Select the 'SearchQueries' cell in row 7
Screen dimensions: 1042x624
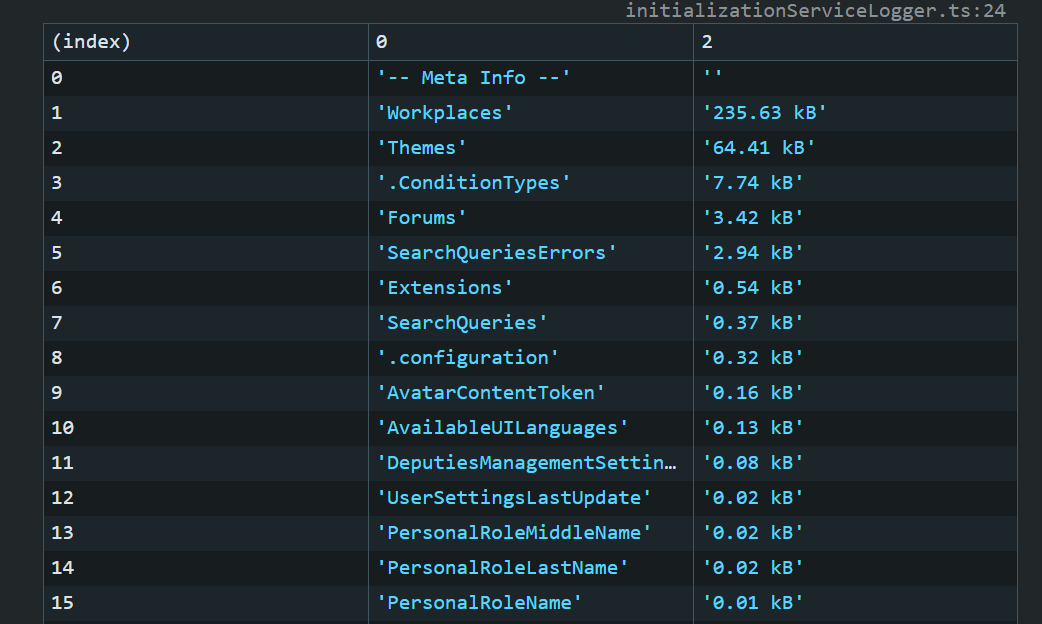(461, 323)
